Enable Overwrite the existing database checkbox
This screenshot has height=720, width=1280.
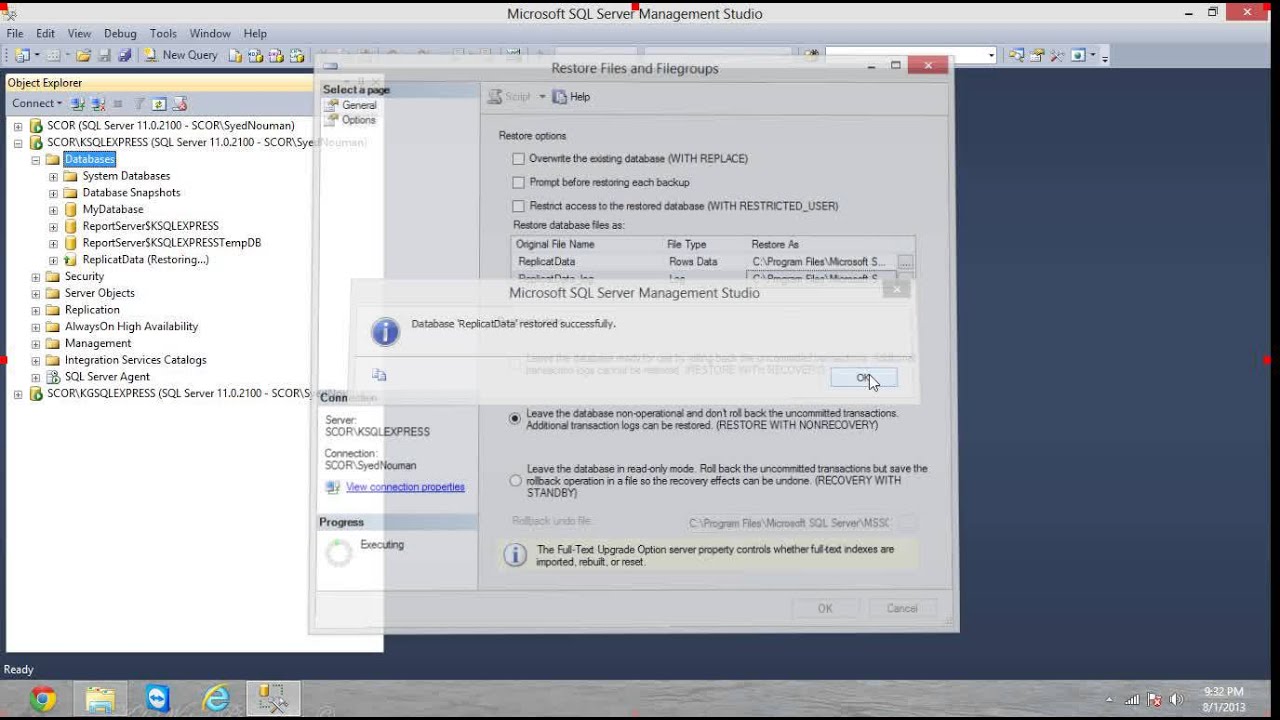click(x=518, y=159)
